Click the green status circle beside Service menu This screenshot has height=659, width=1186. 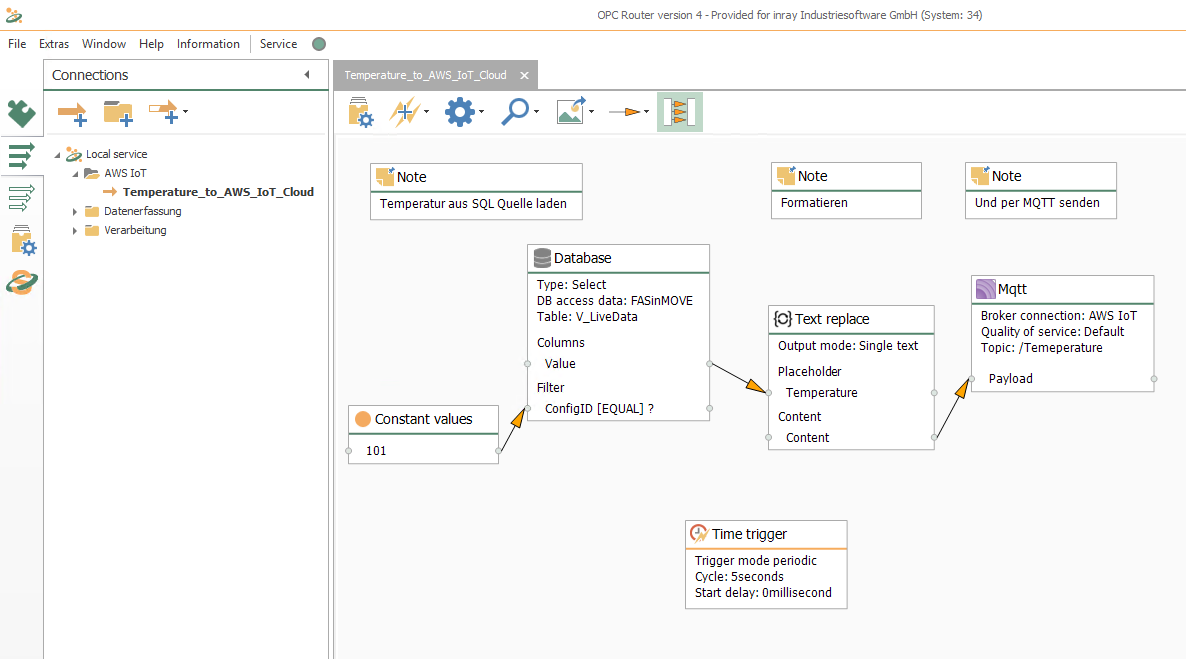coord(318,44)
